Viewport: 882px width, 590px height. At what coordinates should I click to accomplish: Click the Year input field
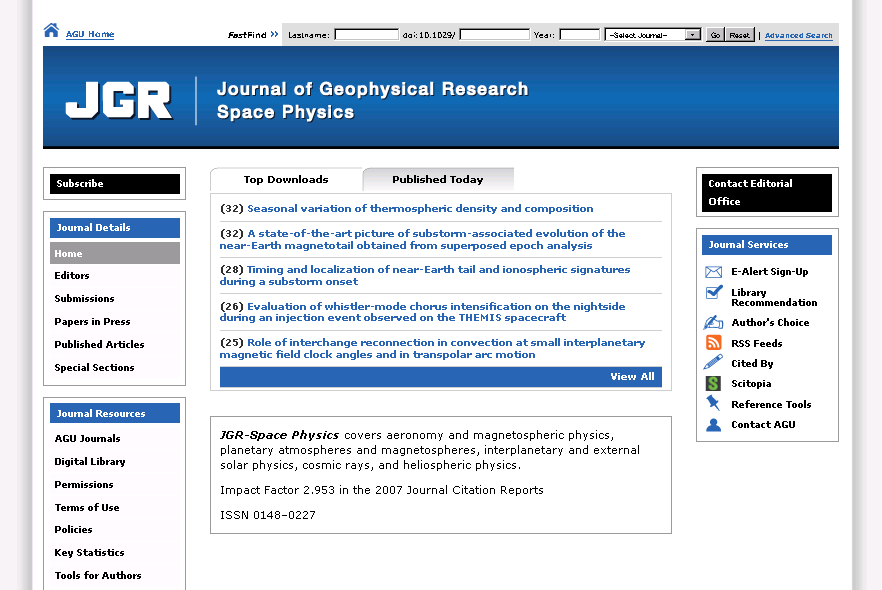(x=580, y=35)
